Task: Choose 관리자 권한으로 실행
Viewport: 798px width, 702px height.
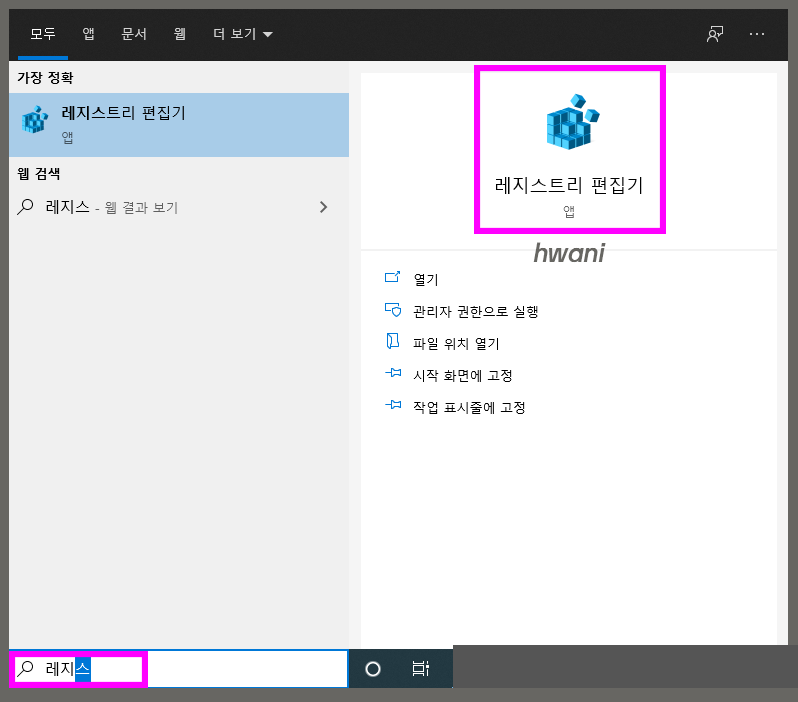Action: [x=476, y=312]
